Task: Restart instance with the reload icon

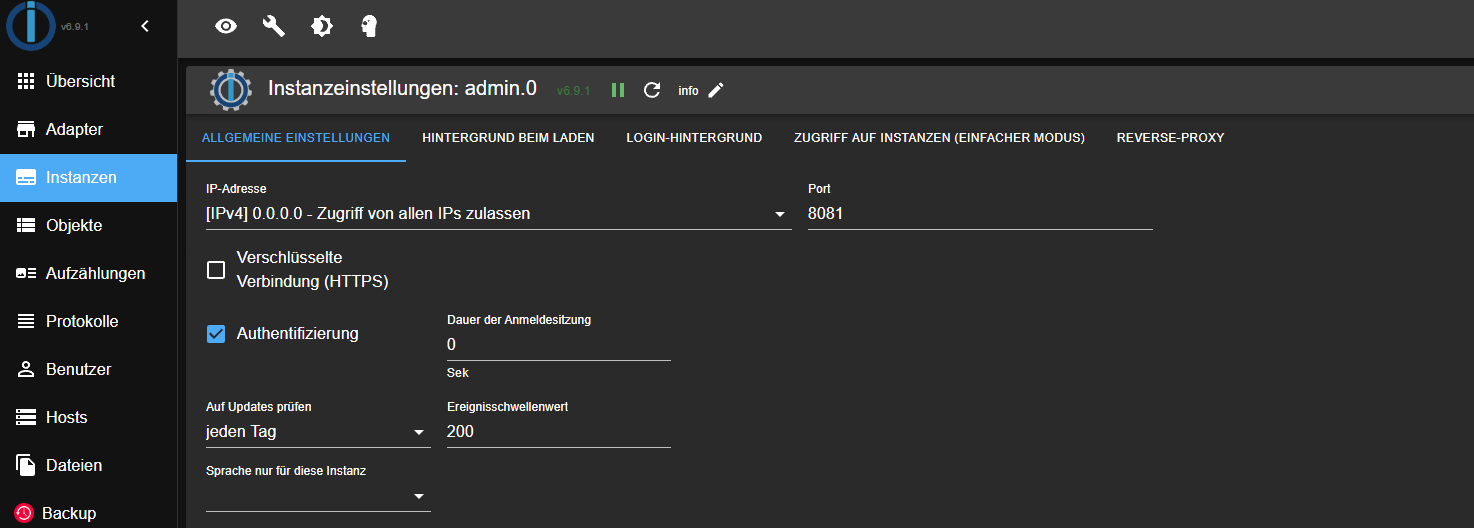Action: click(x=652, y=90)
